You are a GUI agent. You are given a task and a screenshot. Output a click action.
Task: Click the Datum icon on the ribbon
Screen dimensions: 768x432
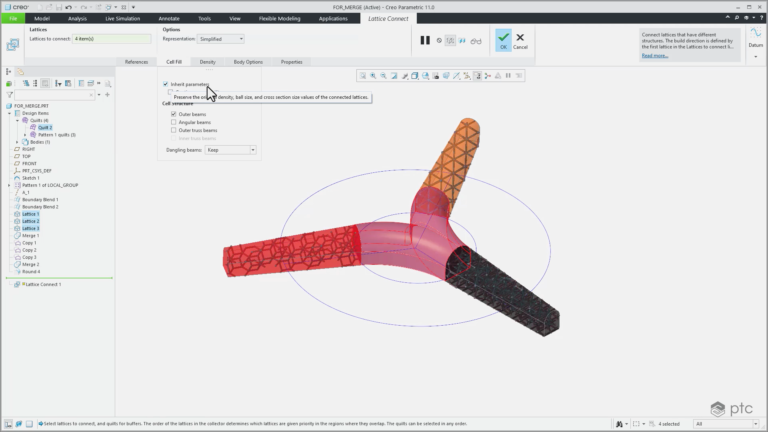755,37
